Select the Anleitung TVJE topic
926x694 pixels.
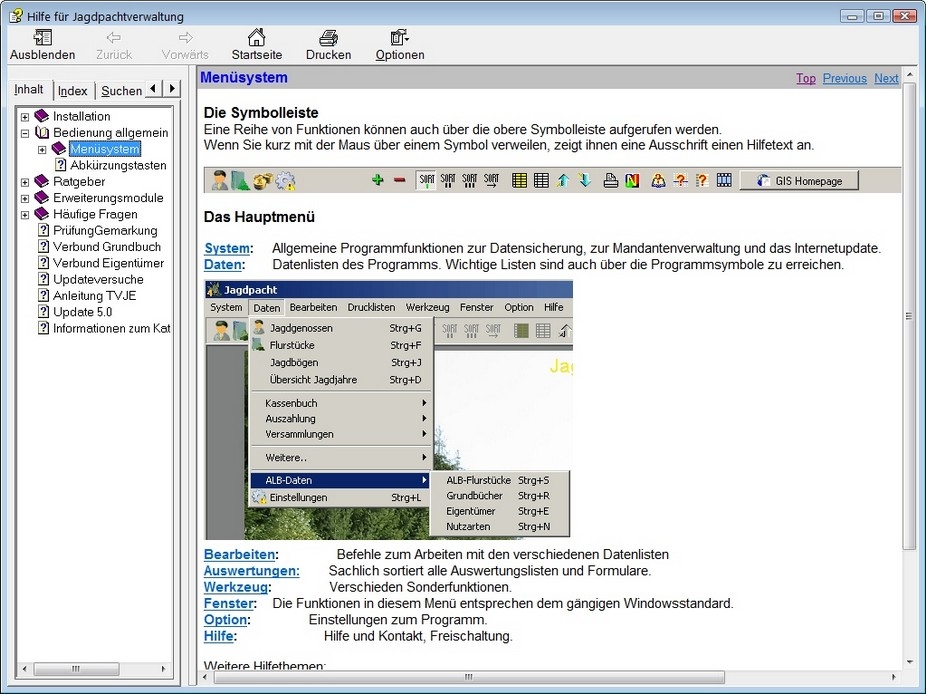point(94,295)
